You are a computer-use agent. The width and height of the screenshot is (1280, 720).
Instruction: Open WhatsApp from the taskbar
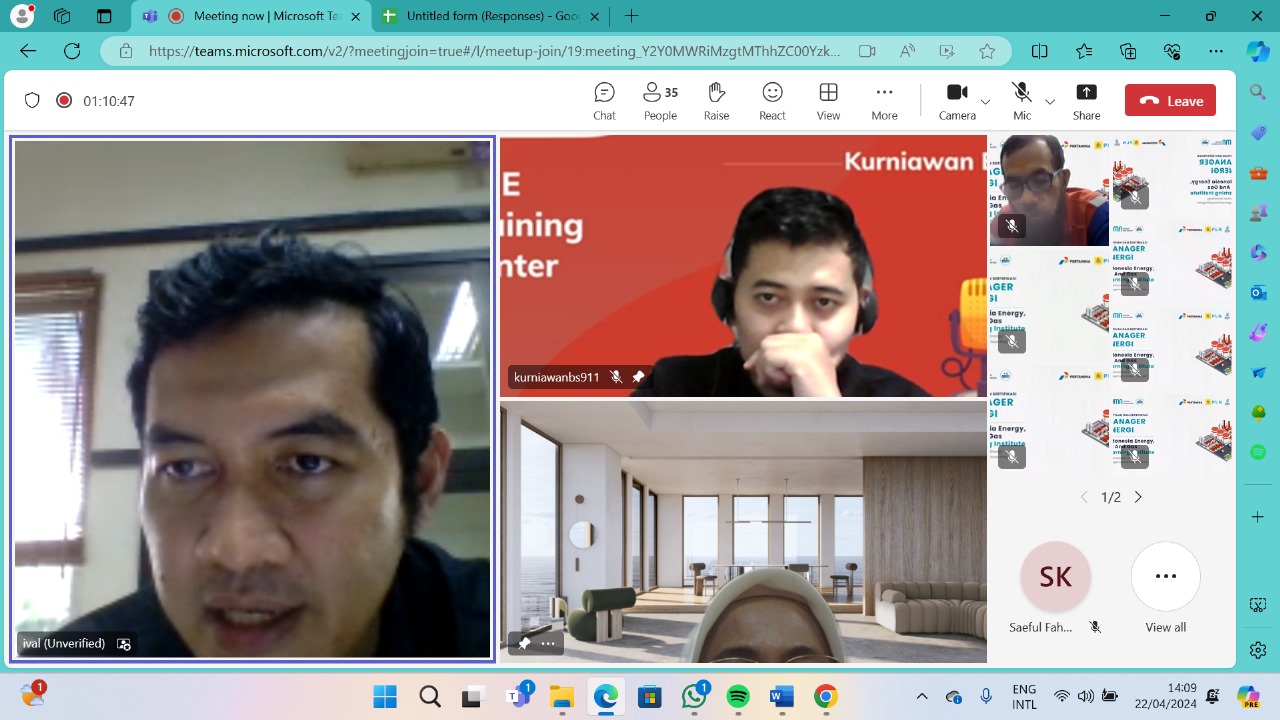click(x=694, y=696)
